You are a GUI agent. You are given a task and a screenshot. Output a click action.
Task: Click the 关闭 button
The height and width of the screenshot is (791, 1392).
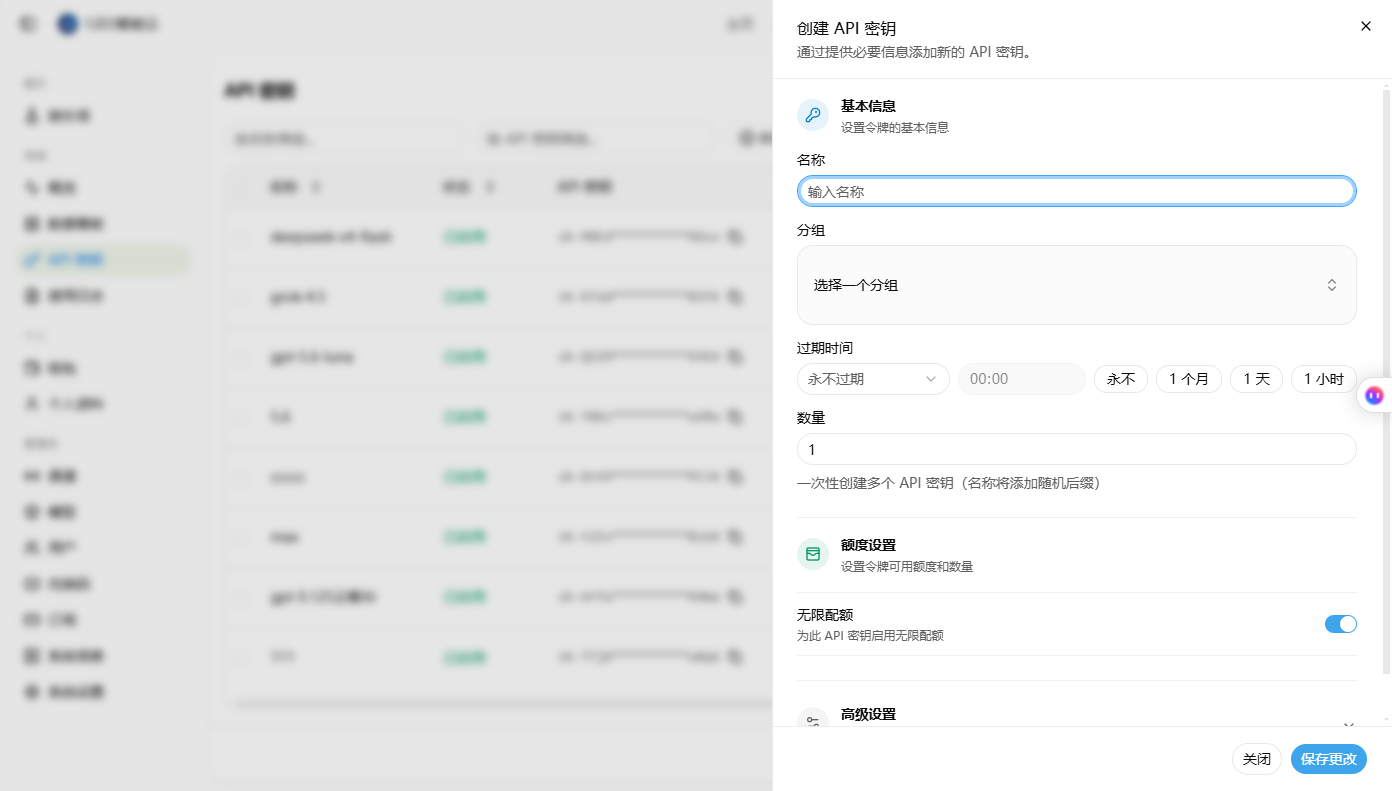[1256, 759]
